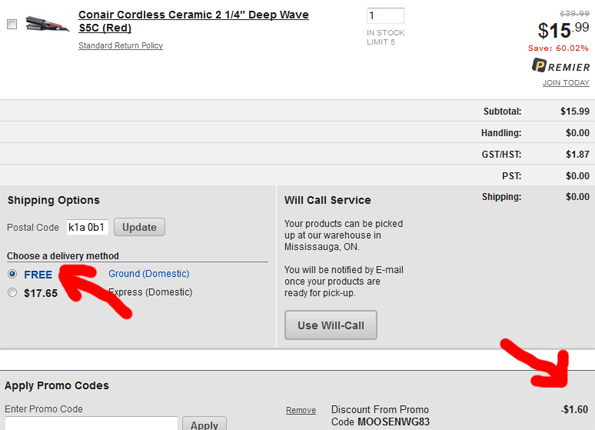The image size is (595, 430).
Task: Click the PST amount $0.00
Action: click(x=578, y=176)
